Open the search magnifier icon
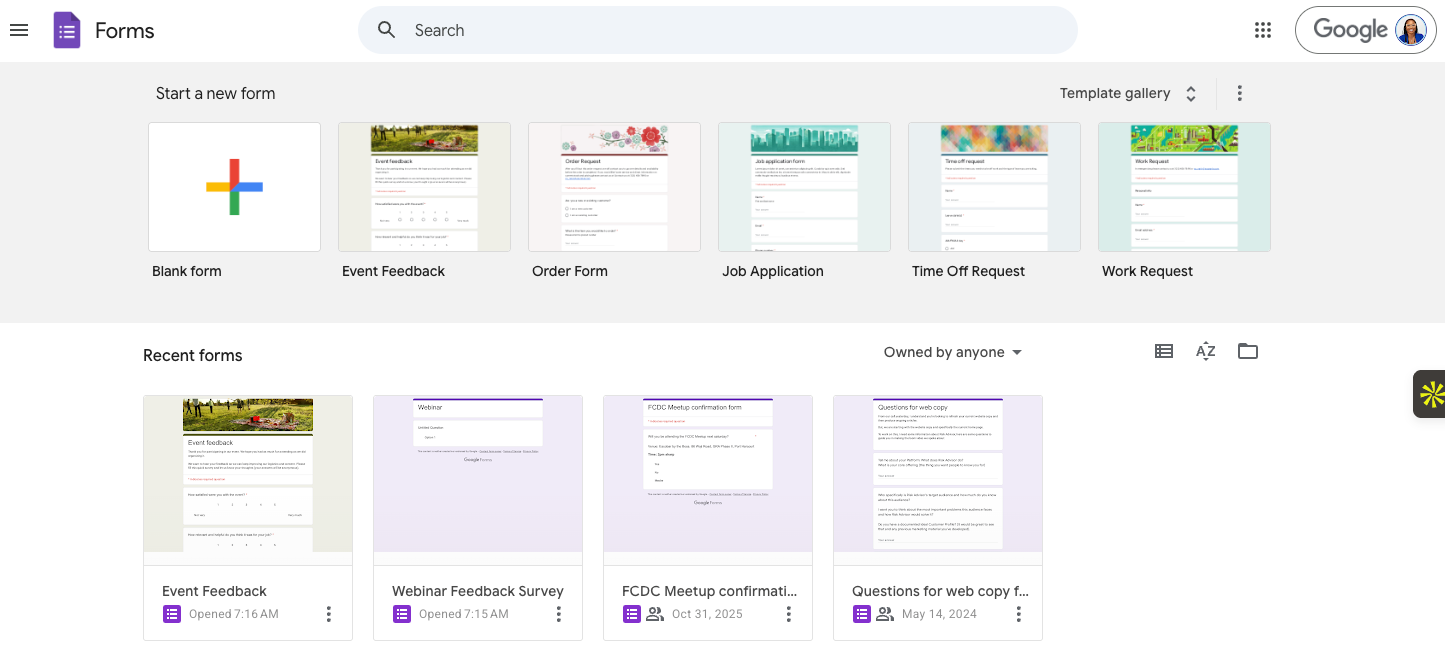The width and height of the screenshot is (1445, 655). (386, 30)
